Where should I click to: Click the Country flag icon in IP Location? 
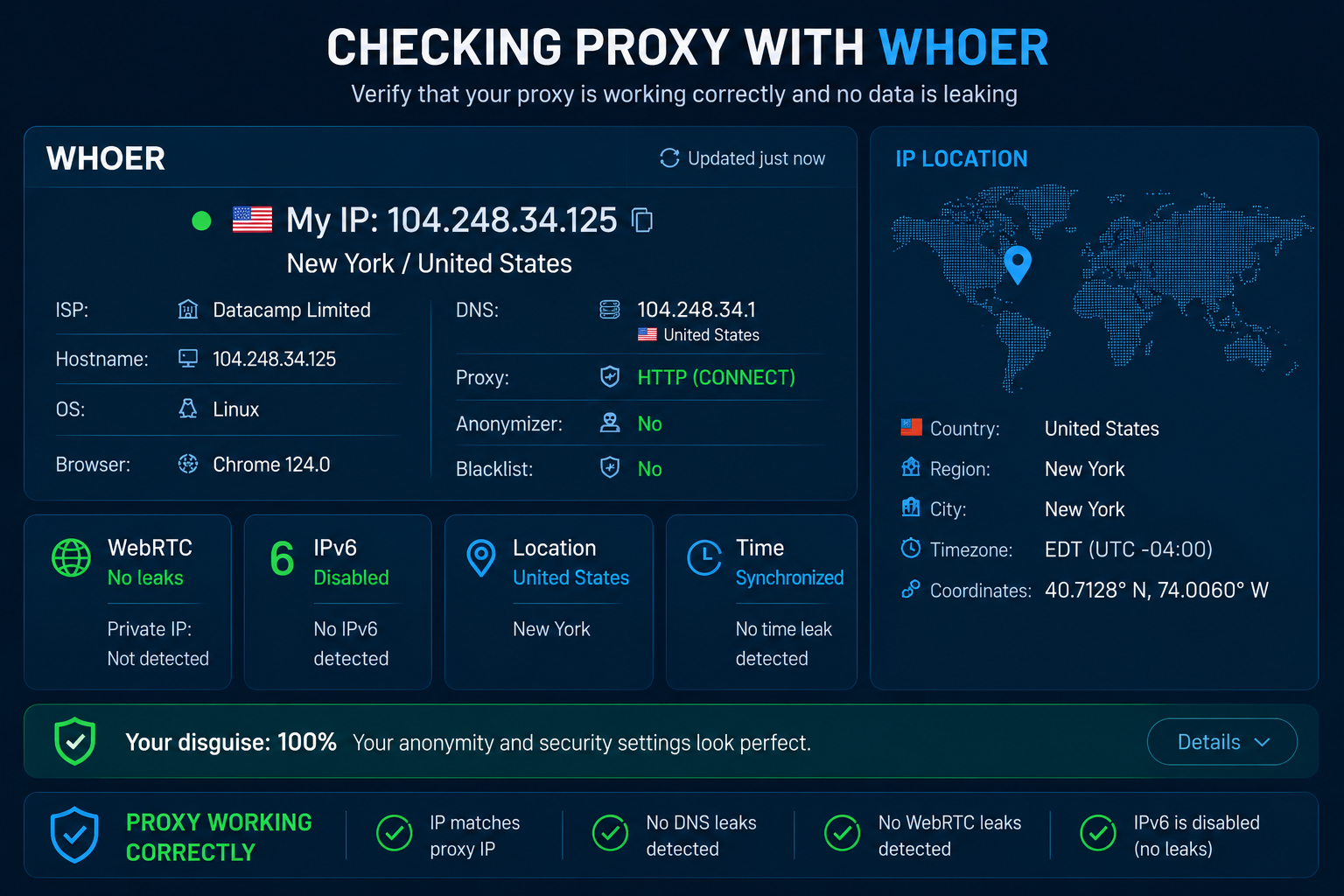tap(911, 428)
